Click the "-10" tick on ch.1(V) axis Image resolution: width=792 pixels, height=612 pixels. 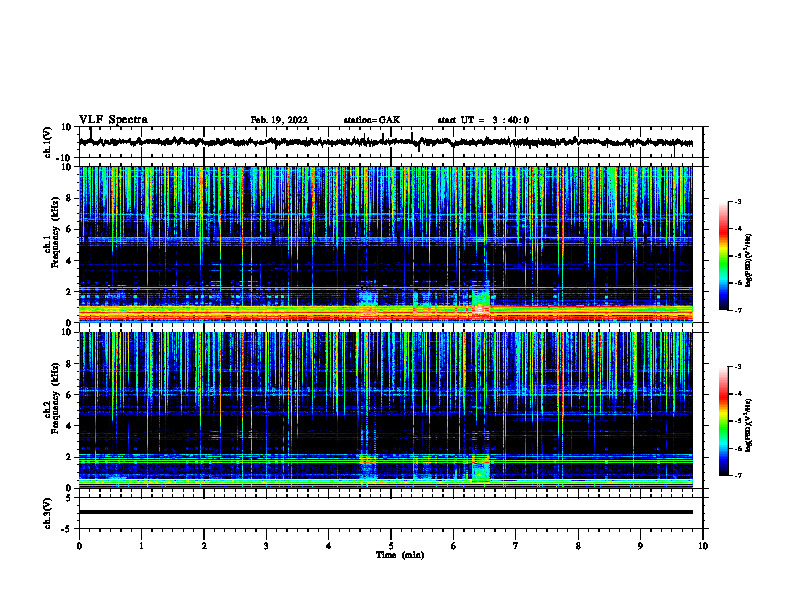(x=65, y=158)
